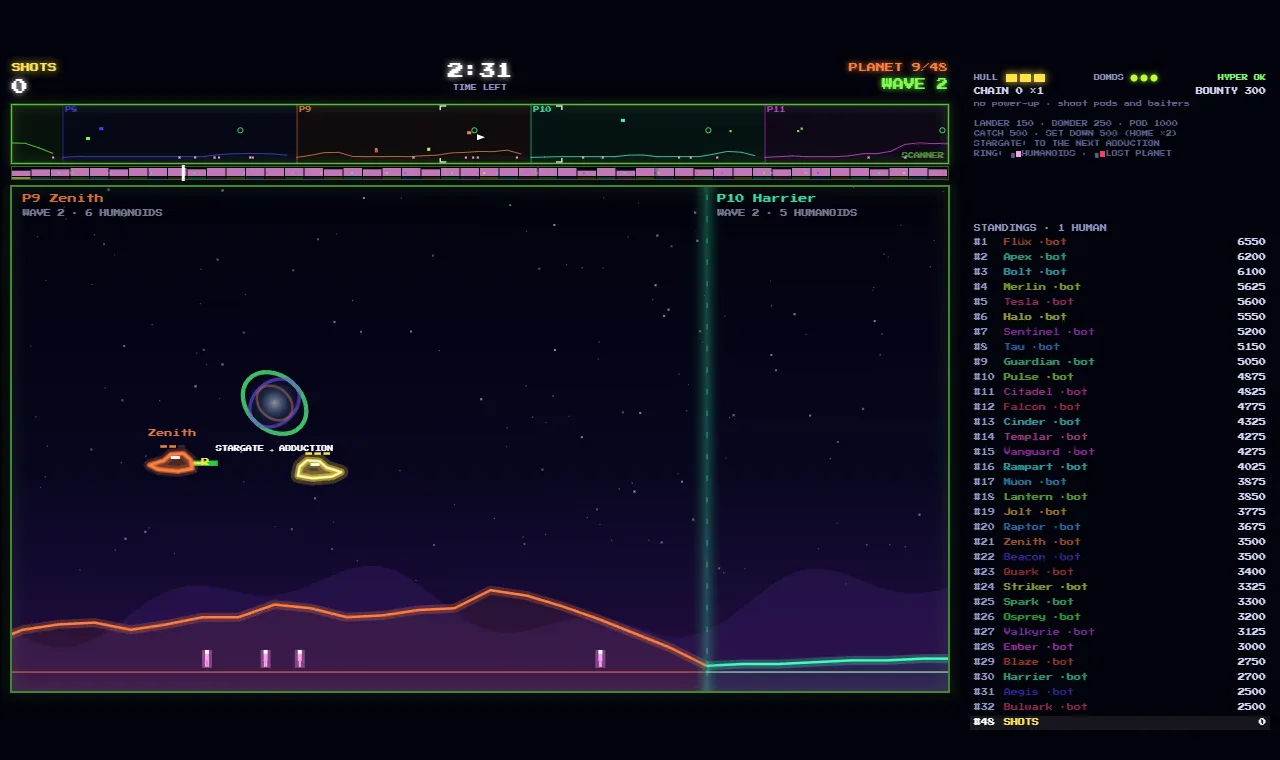The height and width of the screenshot is (760, 1280).
Task: Click the orange Zenith bot ship
Action: pos(173,462)
